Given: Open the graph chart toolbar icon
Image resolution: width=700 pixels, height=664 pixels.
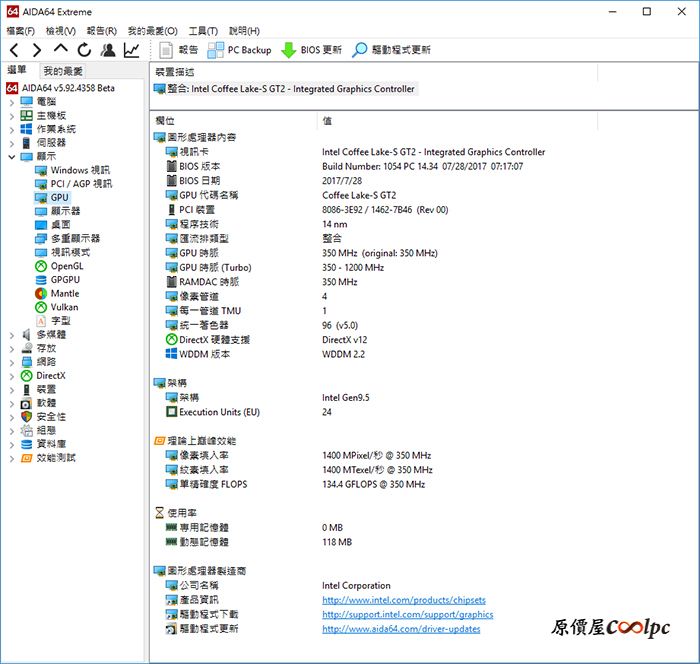Looking at the screenshot, I should pos(131,50).
